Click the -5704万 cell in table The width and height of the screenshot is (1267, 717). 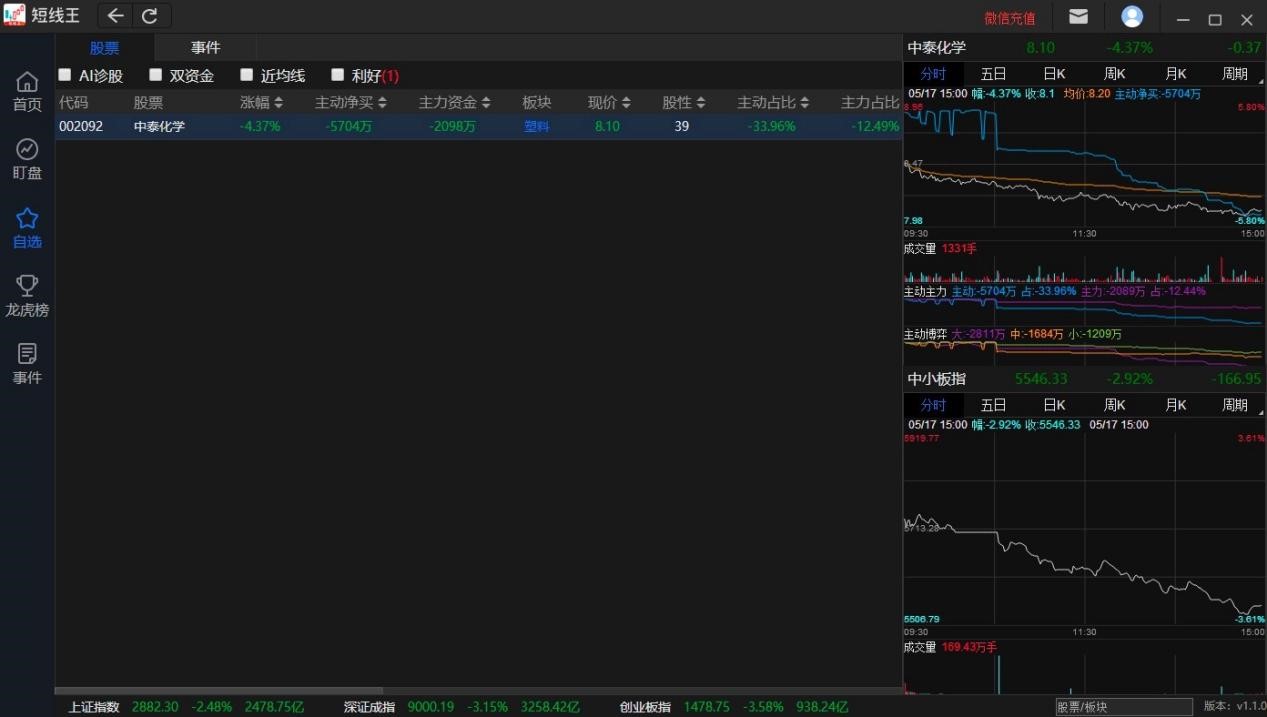[349, 126]
